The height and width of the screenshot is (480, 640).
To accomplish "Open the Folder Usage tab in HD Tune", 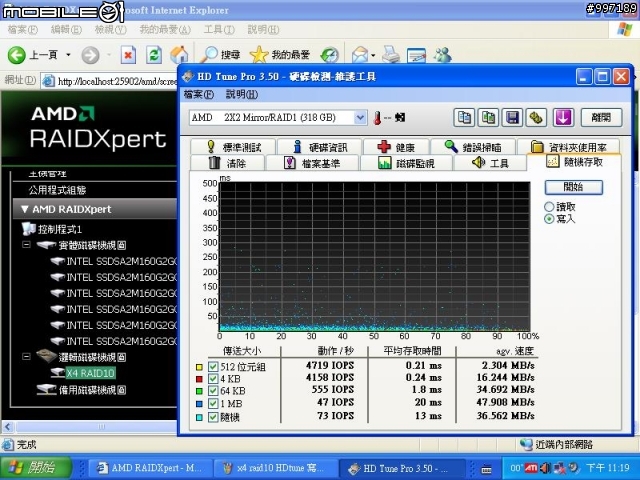I will (x=569, y=147).
